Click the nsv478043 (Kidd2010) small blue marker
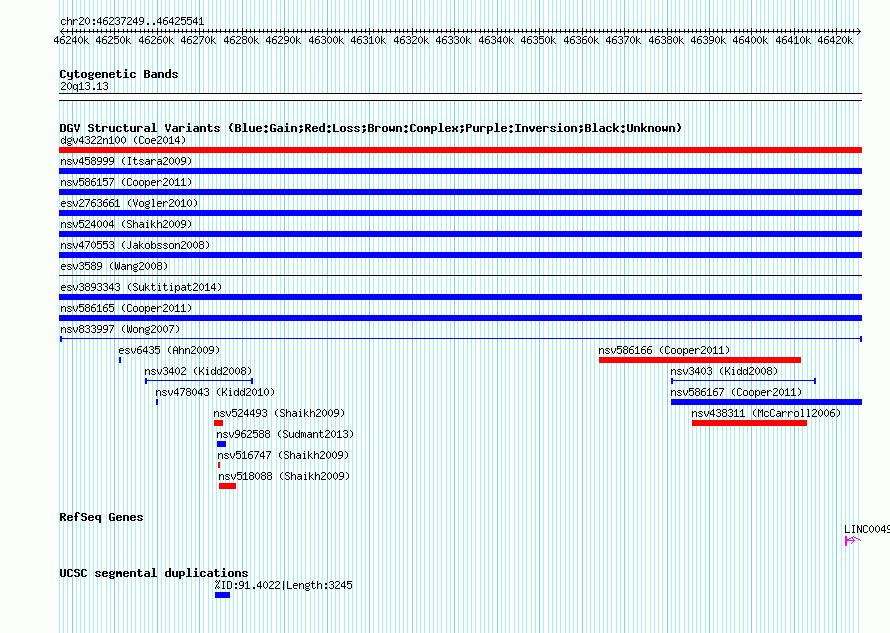 [157, 402]
